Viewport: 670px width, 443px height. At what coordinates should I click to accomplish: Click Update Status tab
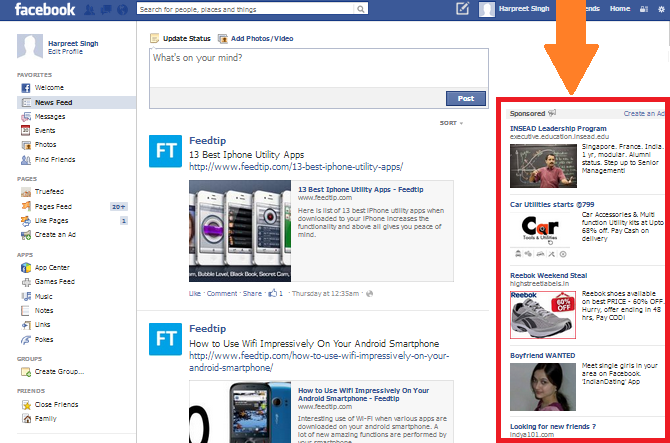(x=180, y=38)
